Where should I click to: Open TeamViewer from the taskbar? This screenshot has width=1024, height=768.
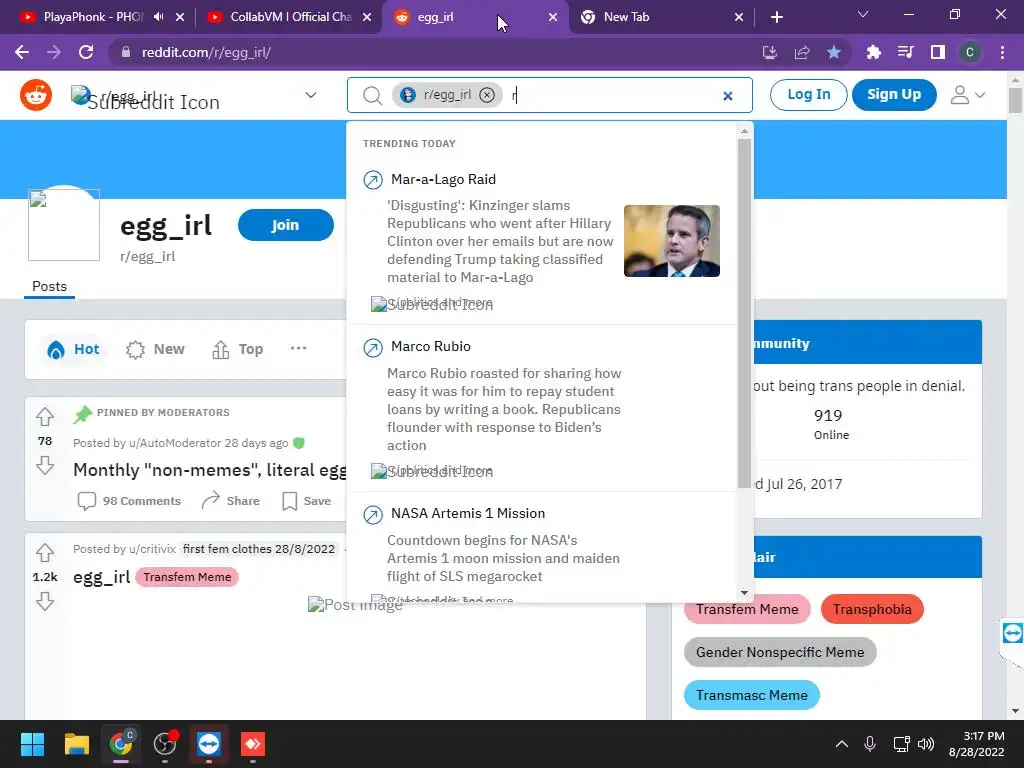[209, 744]
